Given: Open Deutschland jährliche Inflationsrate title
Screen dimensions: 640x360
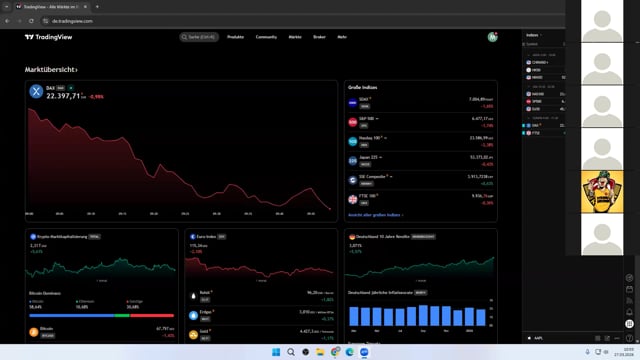Looking at the screenshot, I should (x=380, y=293).
